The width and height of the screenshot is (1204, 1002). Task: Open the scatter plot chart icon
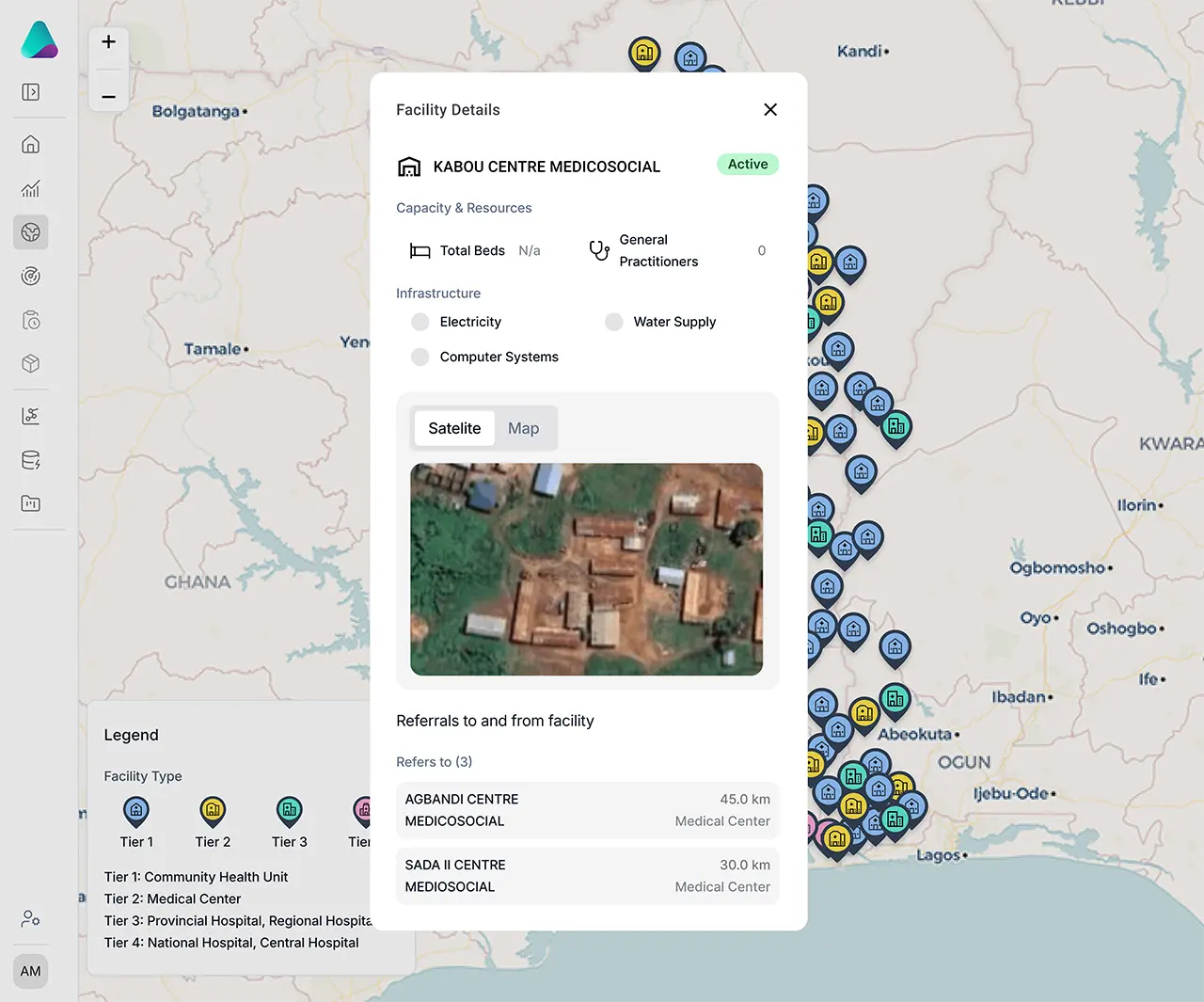click(x=31, y=416)
